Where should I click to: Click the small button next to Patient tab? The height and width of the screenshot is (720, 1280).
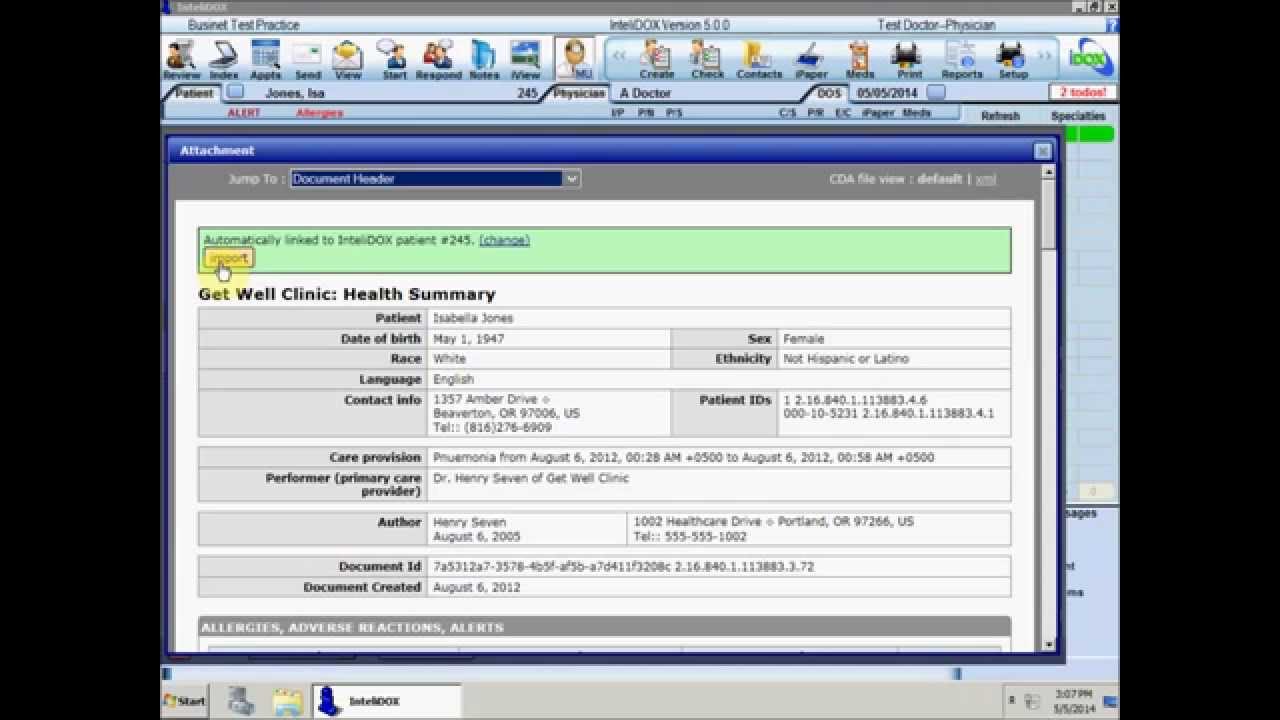(x=235, y=92)
